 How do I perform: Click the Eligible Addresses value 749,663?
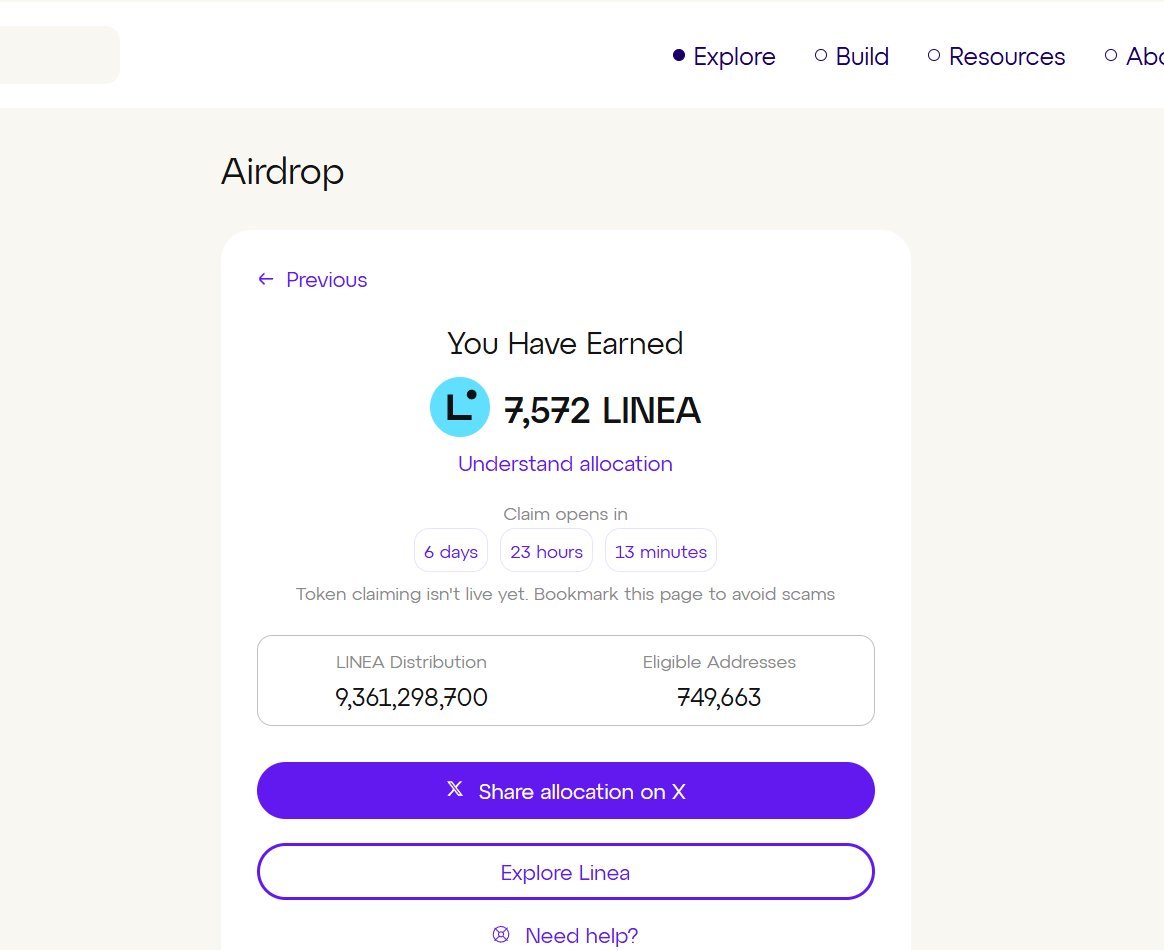tap(719, 697)
